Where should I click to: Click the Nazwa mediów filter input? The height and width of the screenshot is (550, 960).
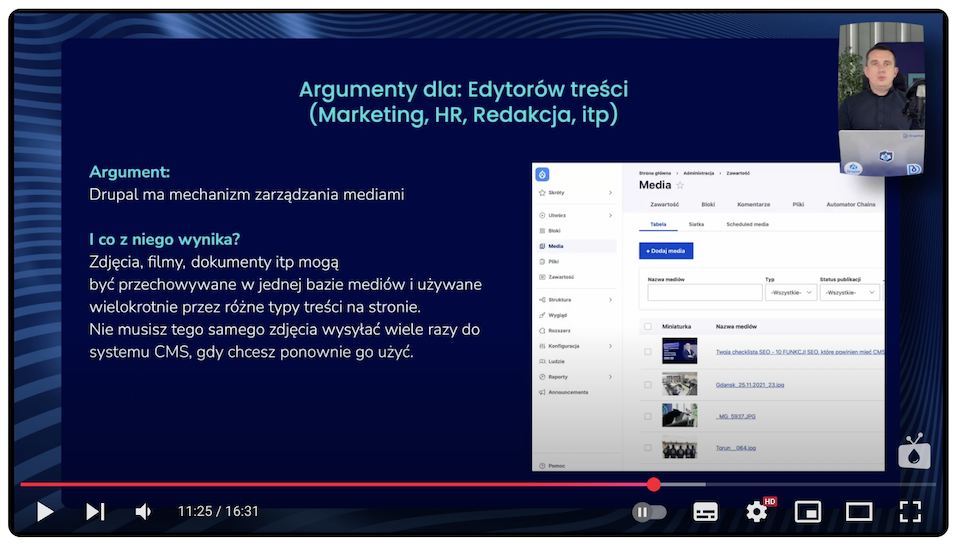click(705, 293)
